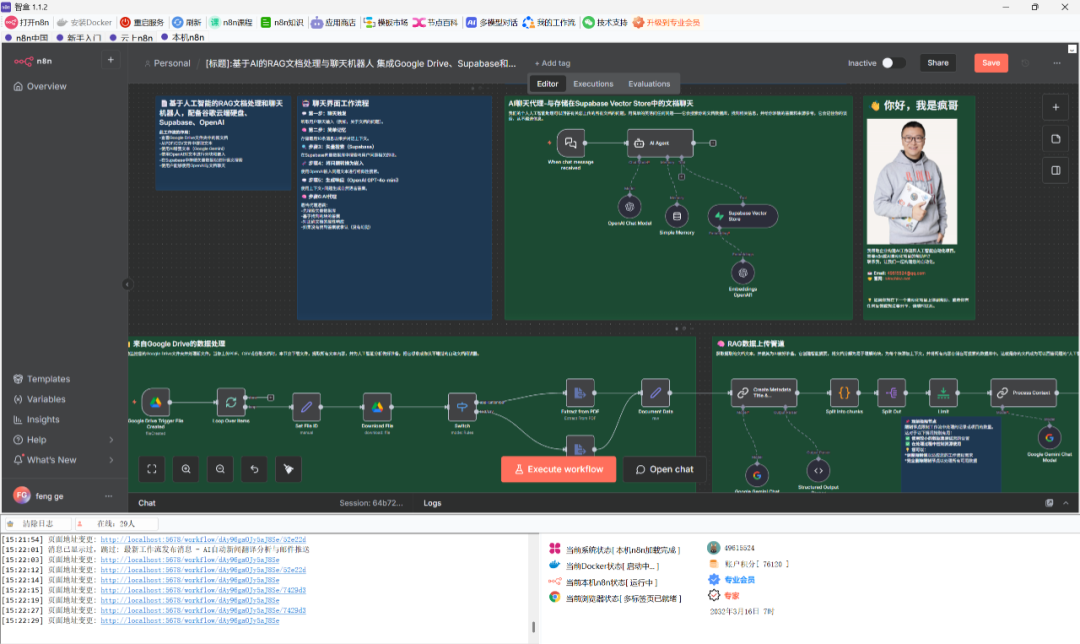The width and height of the screenshot is (1080, 644).
Task: Open the sidebar create-new plus menu
Action: [x=110, y=60]
